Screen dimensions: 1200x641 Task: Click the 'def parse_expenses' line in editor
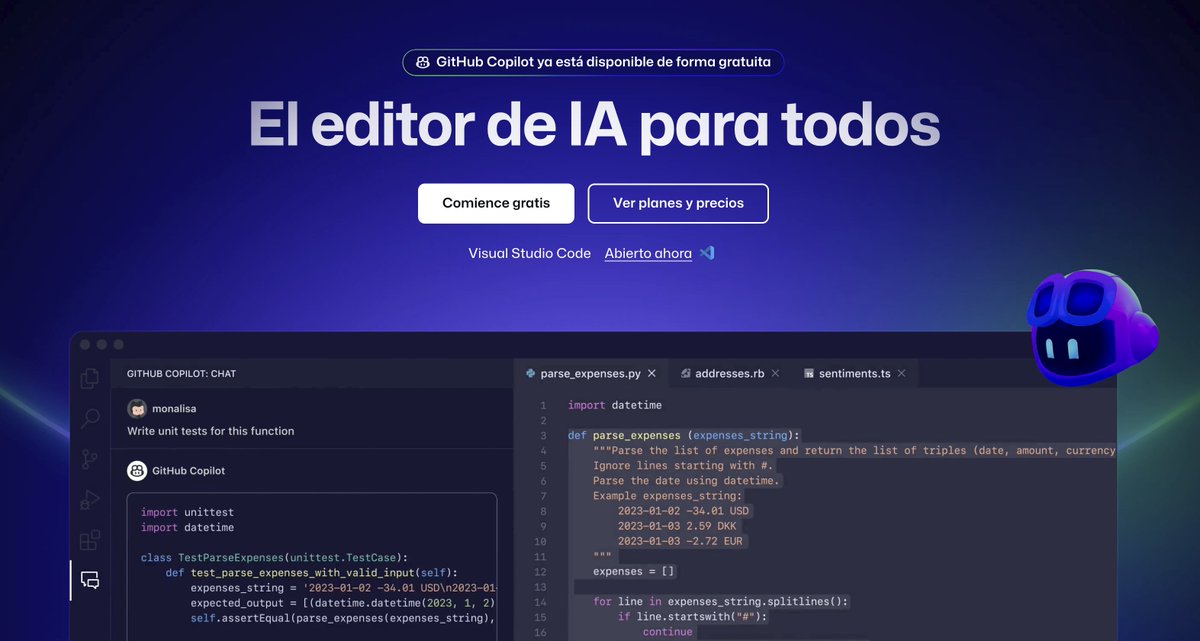pyautogui.click(x=684, y=435)
